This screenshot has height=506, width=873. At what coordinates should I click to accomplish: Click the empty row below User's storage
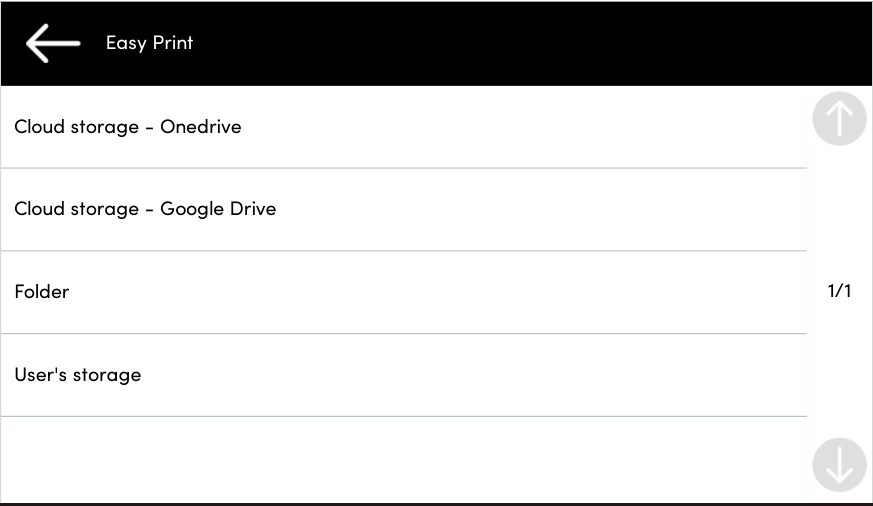[x=400, y=457]
